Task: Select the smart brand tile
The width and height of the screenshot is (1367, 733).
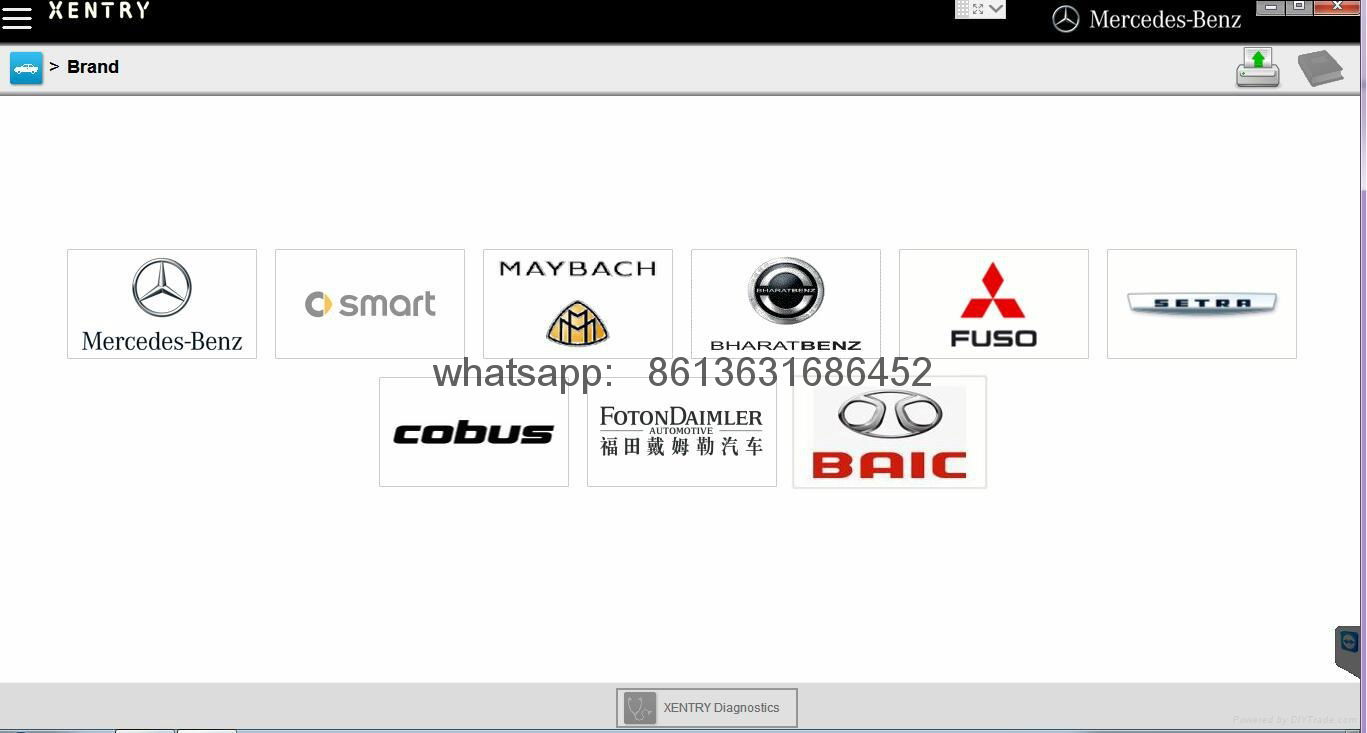Action: pyautogui.click(x=370, y=304)
